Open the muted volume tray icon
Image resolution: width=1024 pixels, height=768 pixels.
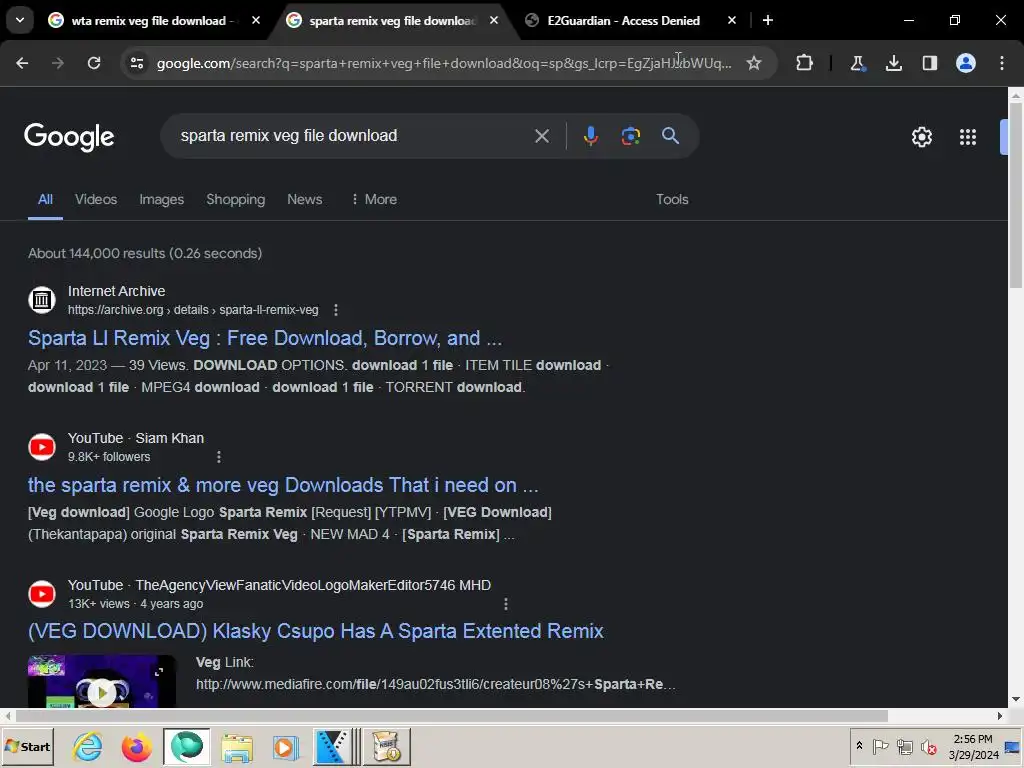(928, 746)
